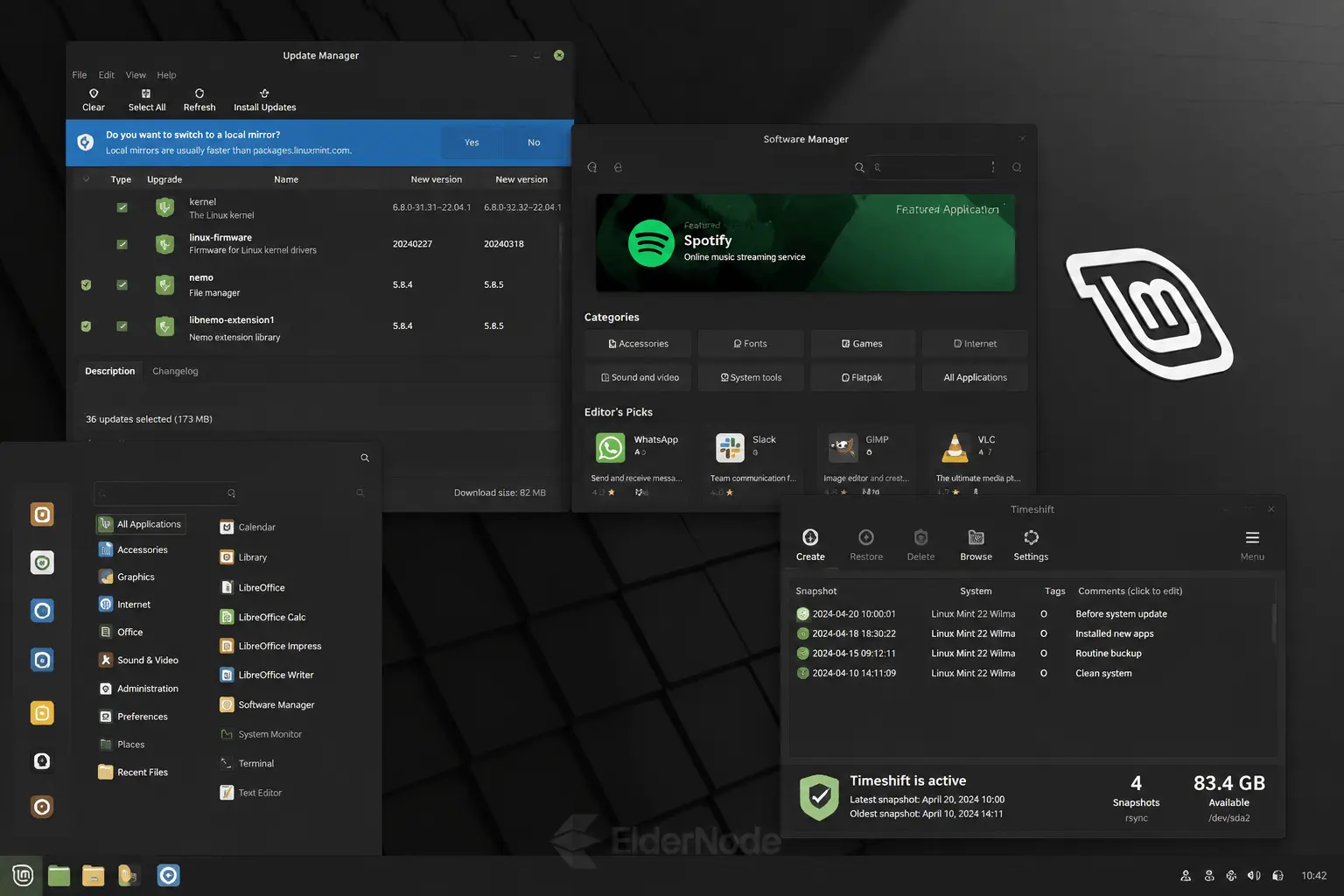Click the Snapshot column header in Timeshift

tap(816, 591)
